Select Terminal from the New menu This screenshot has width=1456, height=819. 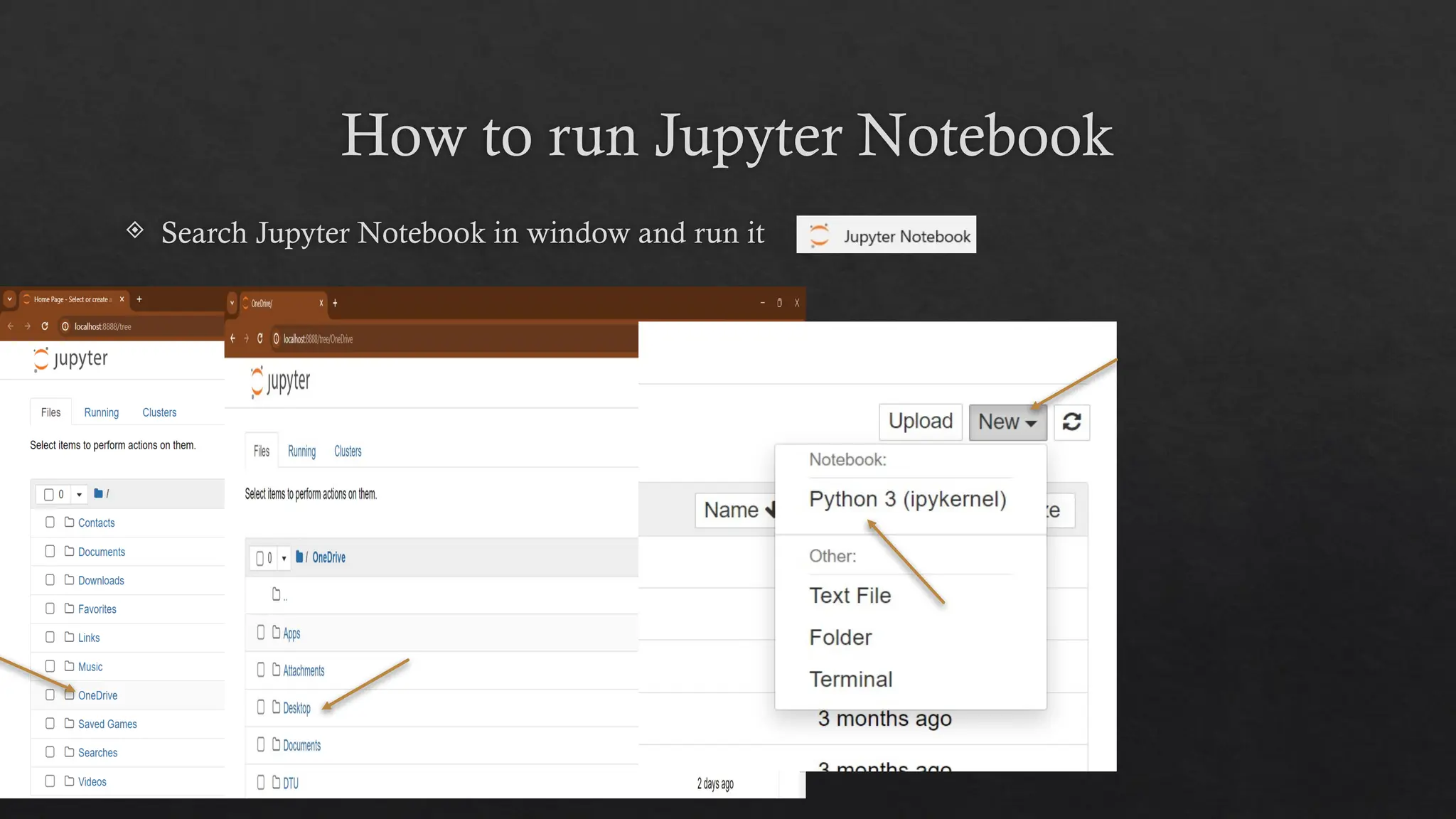(850, 679)
